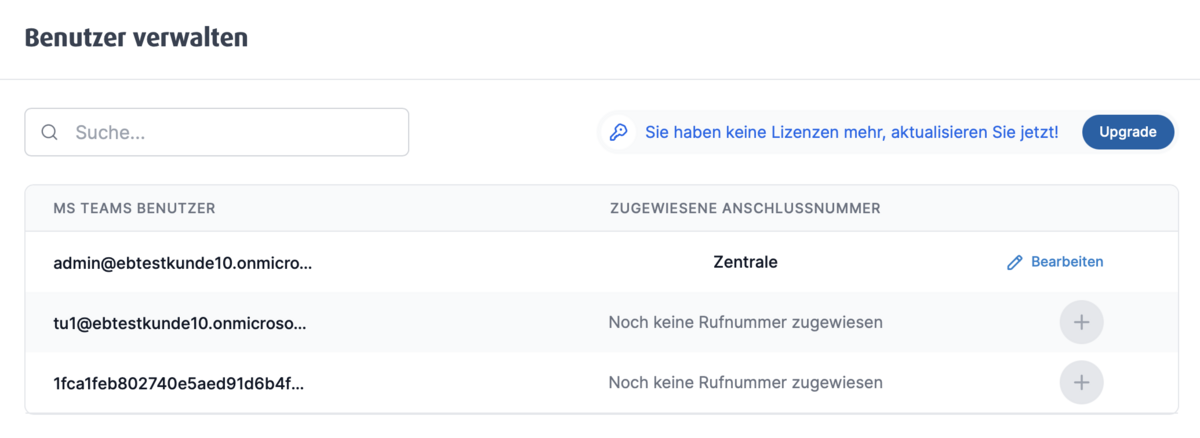Viewport: 1200px width, 438px height.
Task: Click Zugewiesene Anschlussnummer column header
Action: 744,208
